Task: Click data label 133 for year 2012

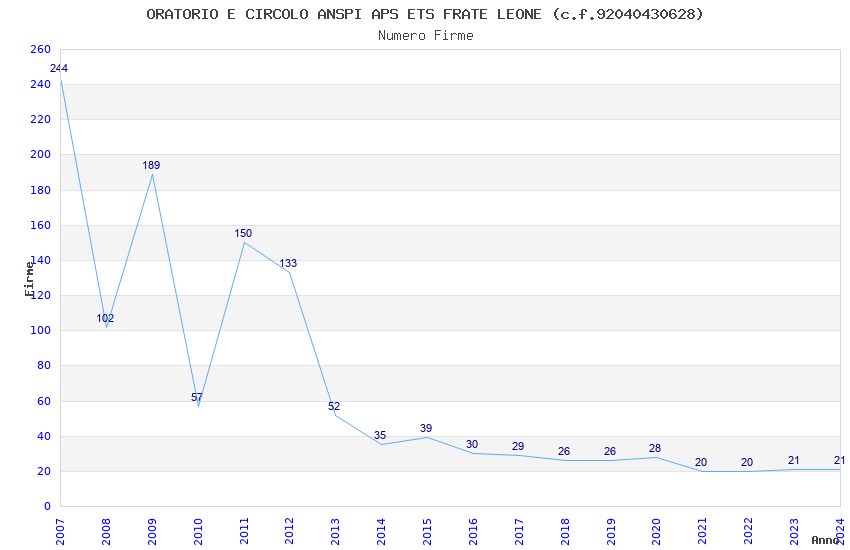Action: coord(288,263)
